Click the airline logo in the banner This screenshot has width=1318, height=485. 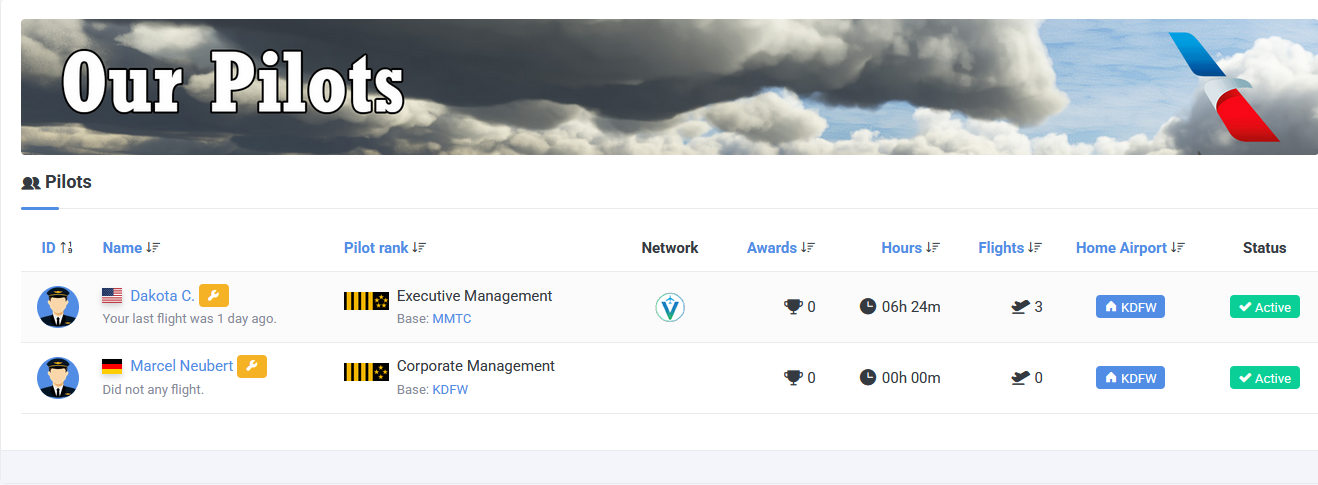pos(1224,87)
